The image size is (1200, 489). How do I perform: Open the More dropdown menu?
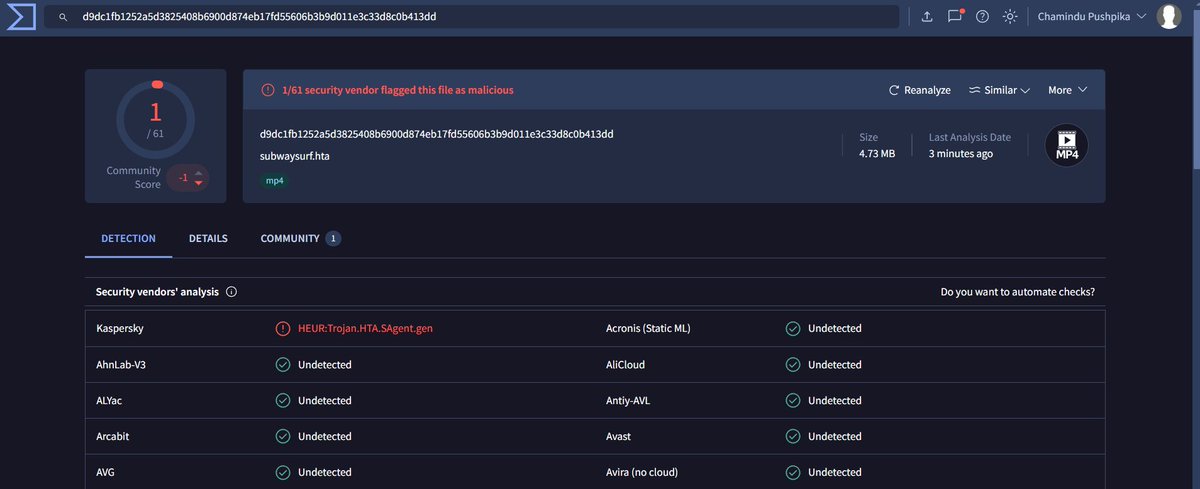point(1067,90)
